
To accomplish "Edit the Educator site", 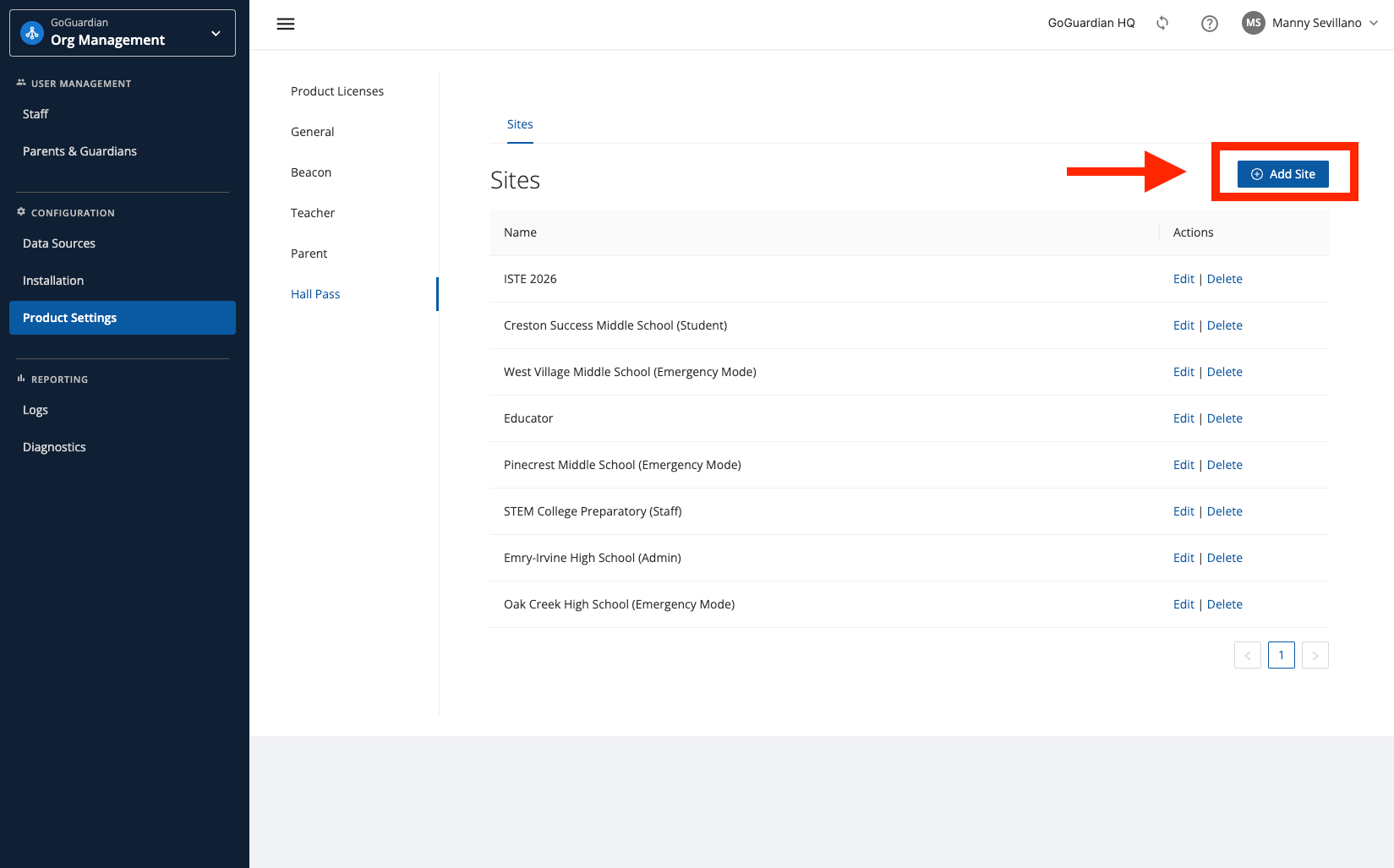I will pos(1184,418).
